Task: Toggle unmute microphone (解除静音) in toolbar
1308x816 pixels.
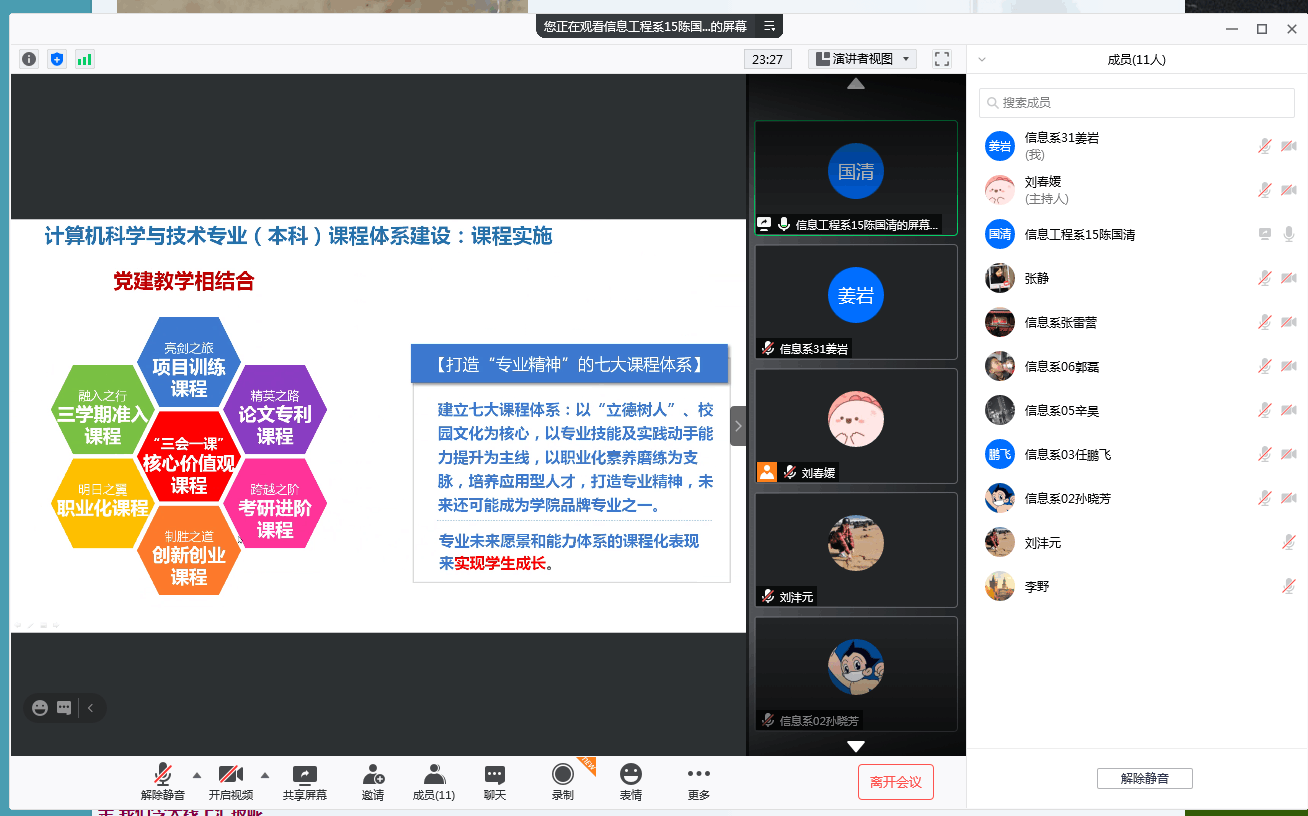Action: [x=163, y=782]
